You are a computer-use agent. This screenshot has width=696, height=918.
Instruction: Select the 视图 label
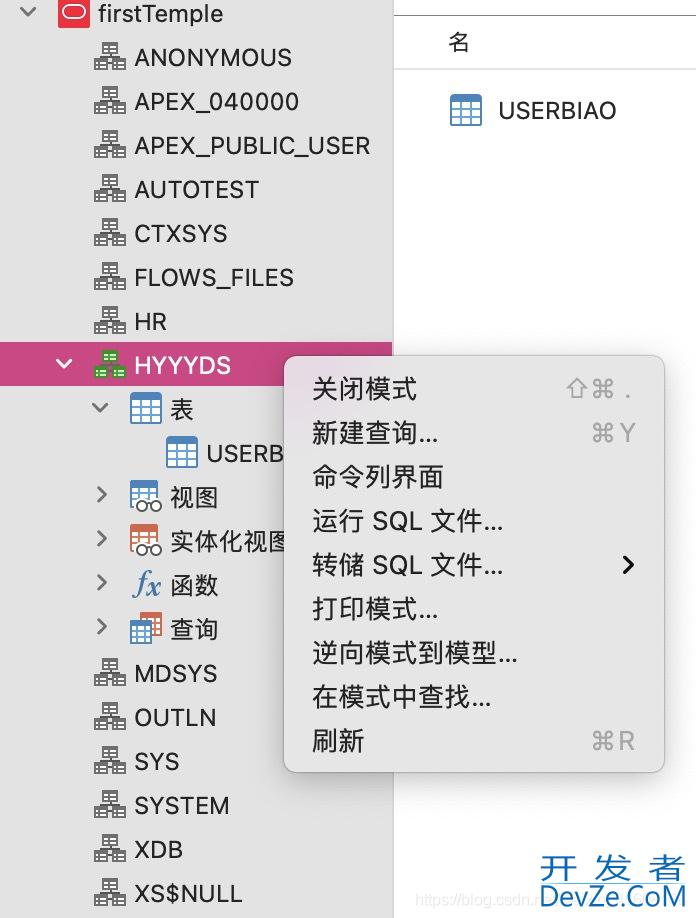(194, 497)
